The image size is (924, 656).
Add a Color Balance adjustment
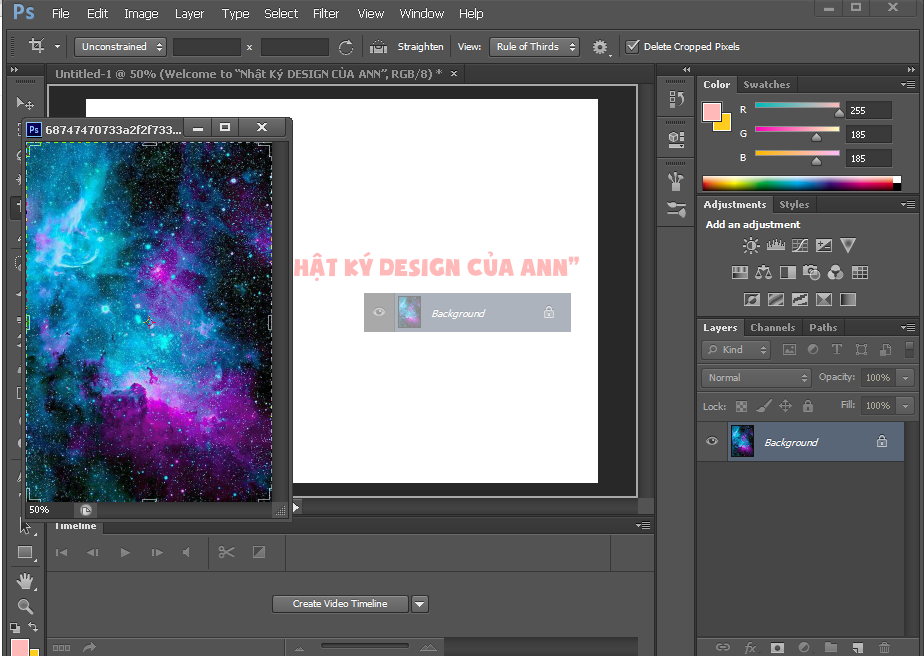(x=764, y=272)
